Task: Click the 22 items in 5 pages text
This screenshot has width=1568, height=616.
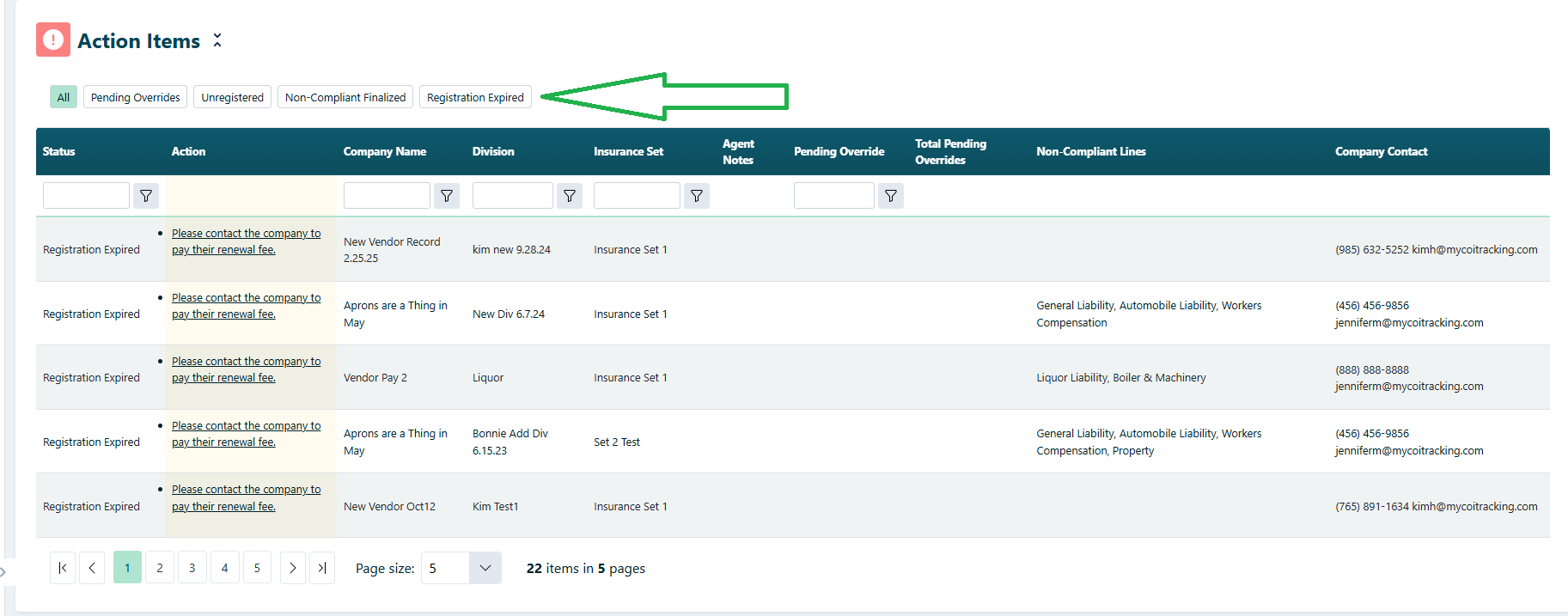Action: pos(585,568)
